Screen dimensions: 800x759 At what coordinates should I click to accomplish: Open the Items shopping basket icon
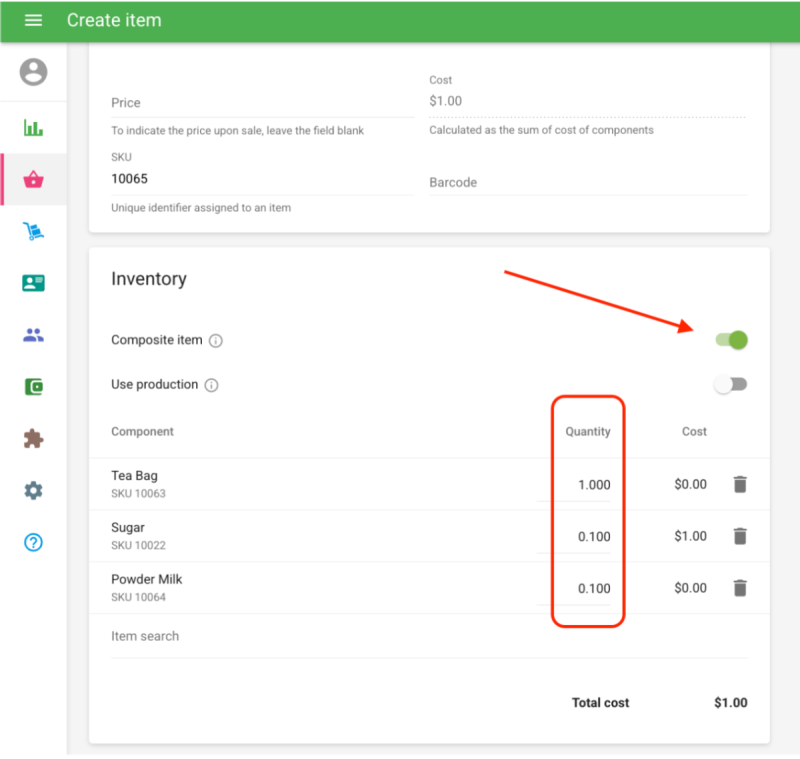(34, 180)
